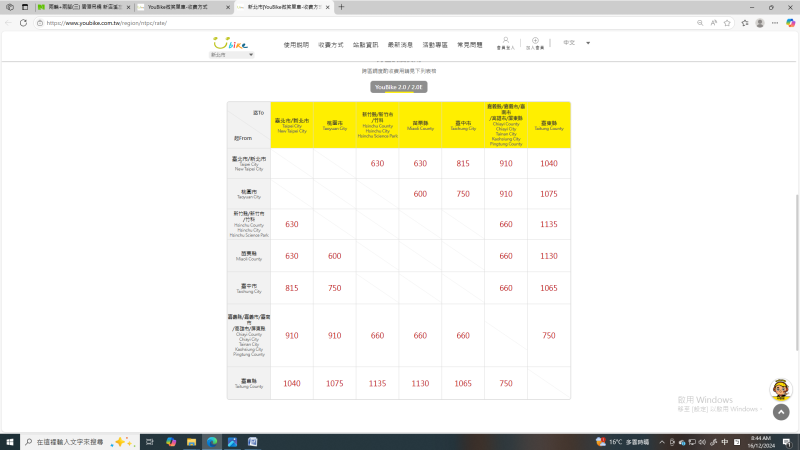Open the 活動專區 navigation menu
The height and width of the screenshot is (450, 800).
coord(435,45)
